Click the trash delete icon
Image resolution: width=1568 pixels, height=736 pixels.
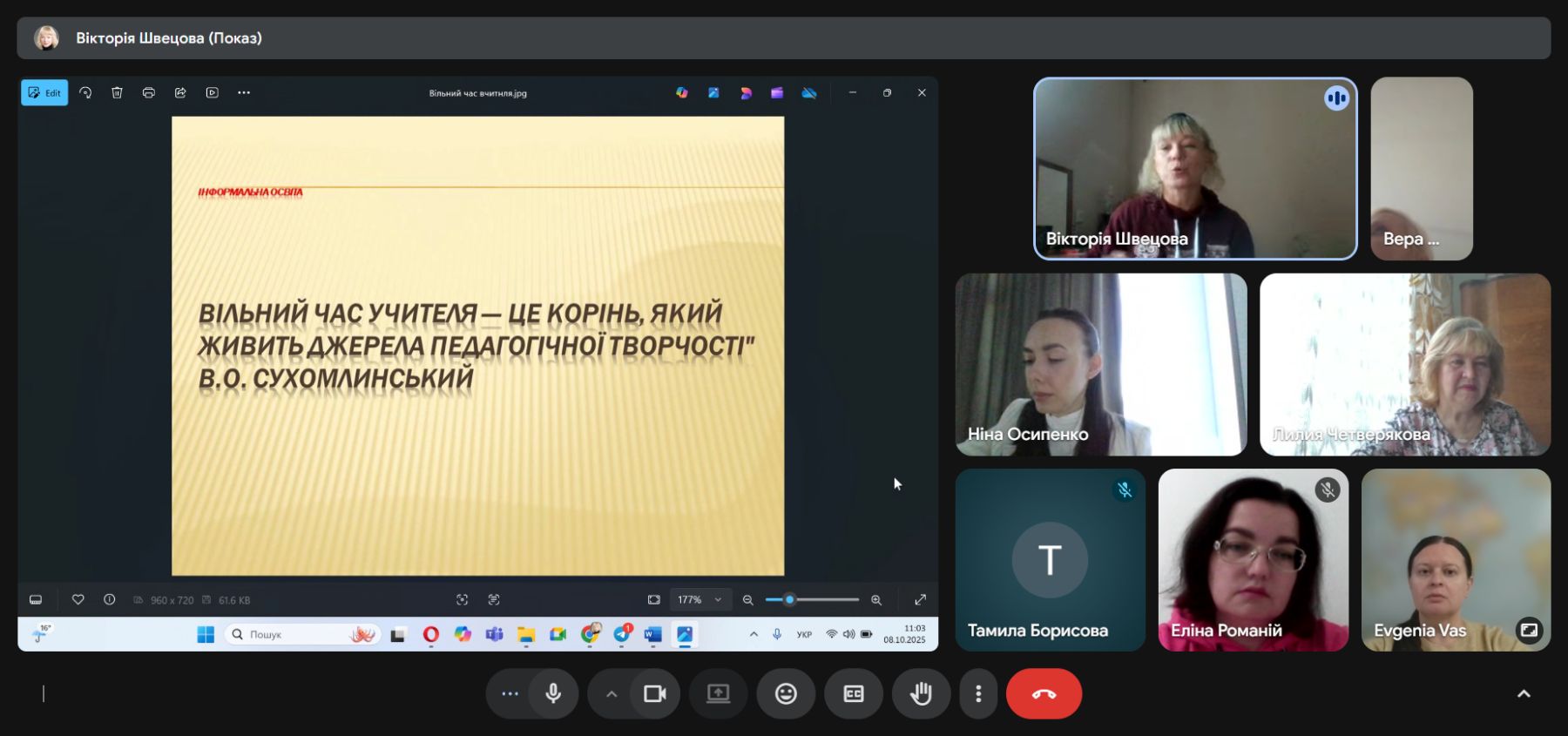click(x=117, y=93)
